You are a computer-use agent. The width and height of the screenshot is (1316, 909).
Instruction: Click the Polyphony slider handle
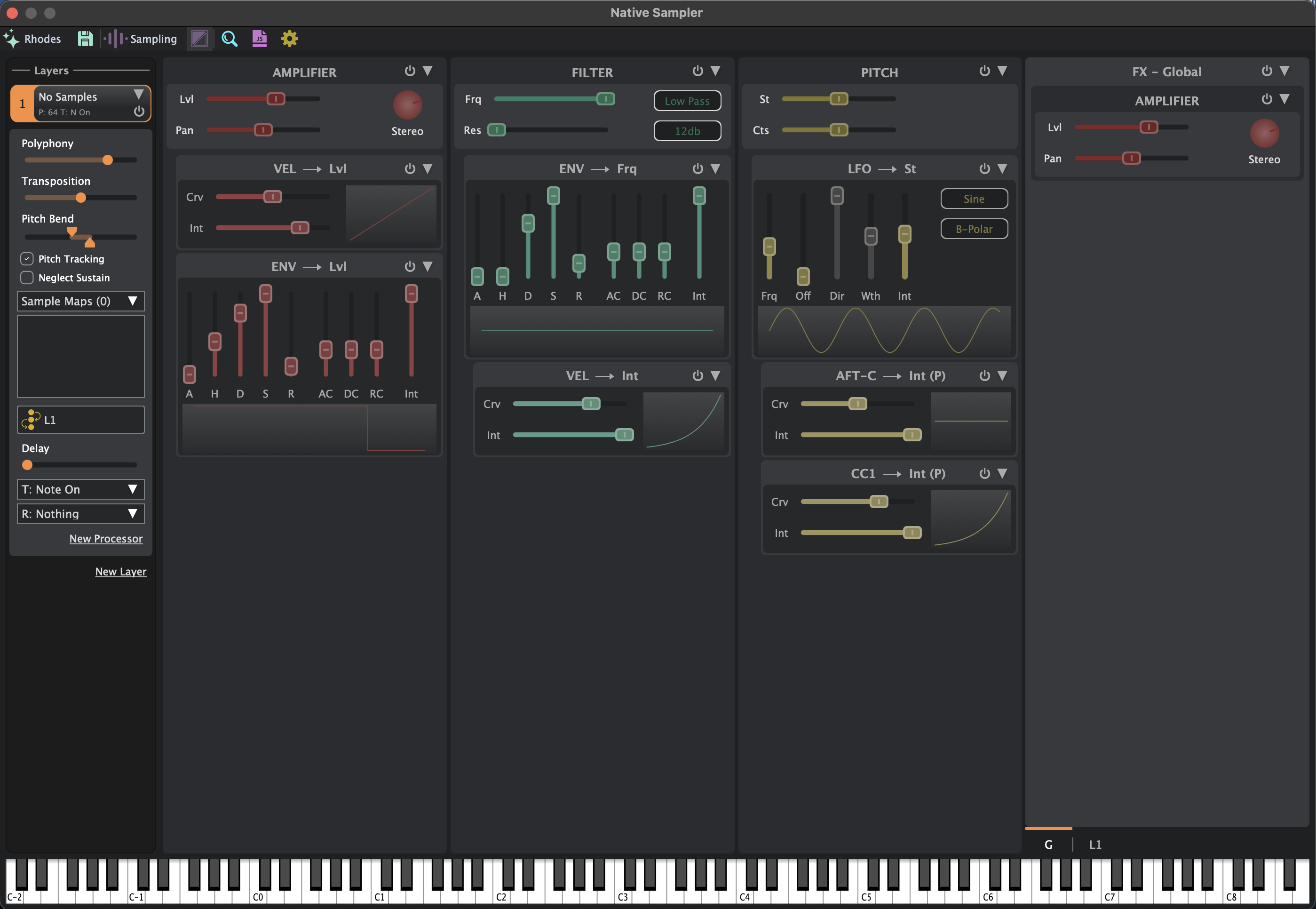point(108,160)
